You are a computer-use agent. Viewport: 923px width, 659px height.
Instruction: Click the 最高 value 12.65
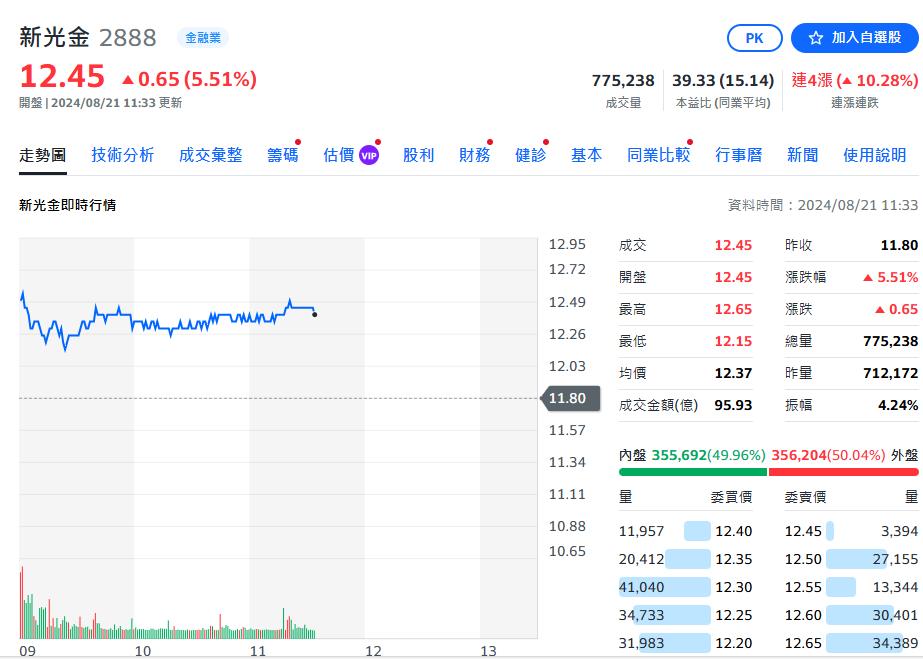(x=733, y=309)
